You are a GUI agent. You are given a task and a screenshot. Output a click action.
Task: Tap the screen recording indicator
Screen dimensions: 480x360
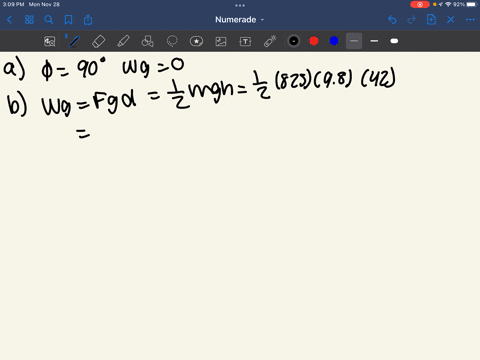tap(420, 4)
